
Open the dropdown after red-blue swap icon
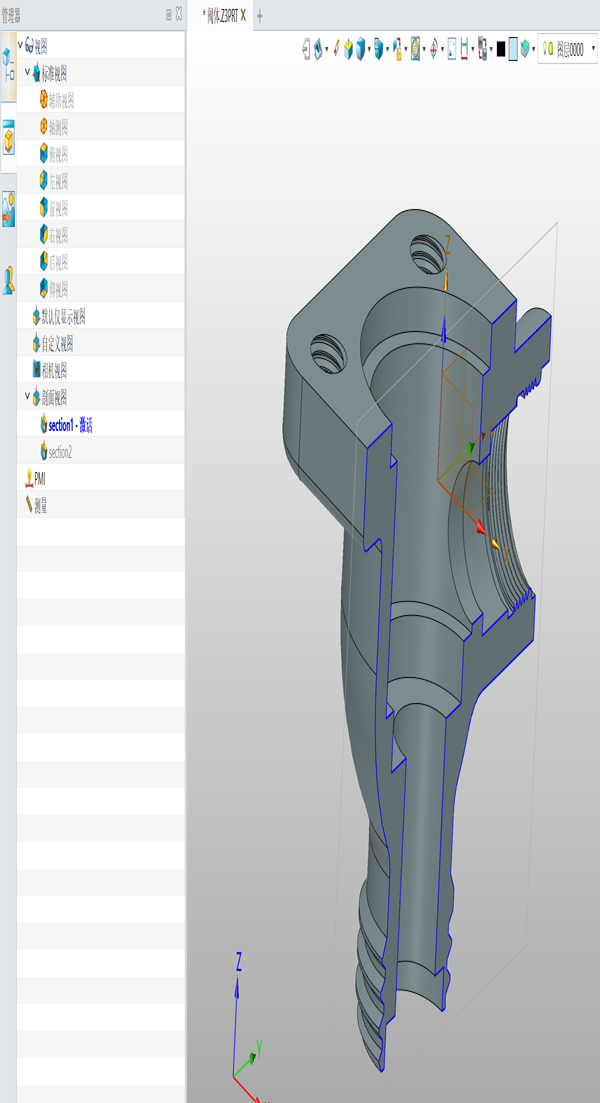point(491,50)
